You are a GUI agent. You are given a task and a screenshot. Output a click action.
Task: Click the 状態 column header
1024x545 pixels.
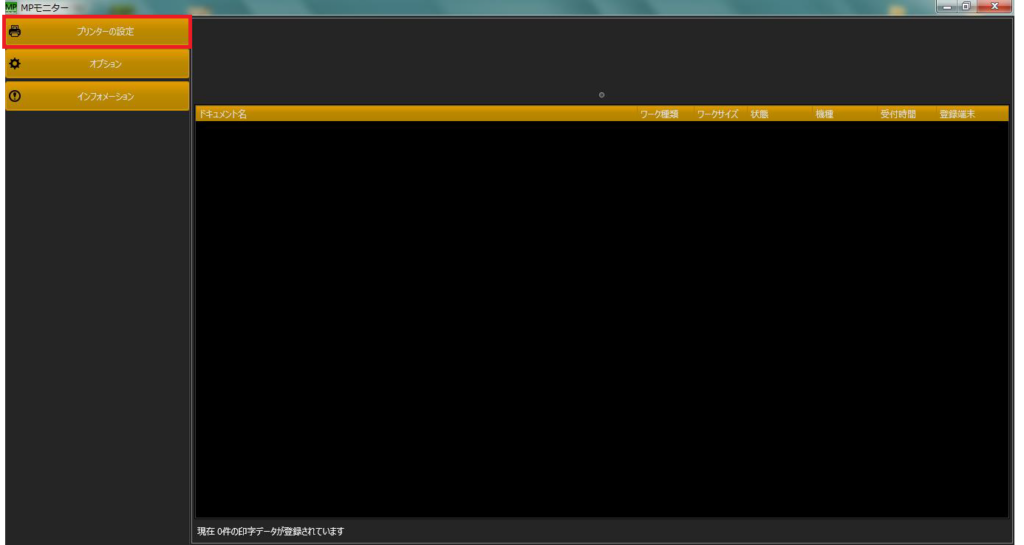click(x=759, y=114)
